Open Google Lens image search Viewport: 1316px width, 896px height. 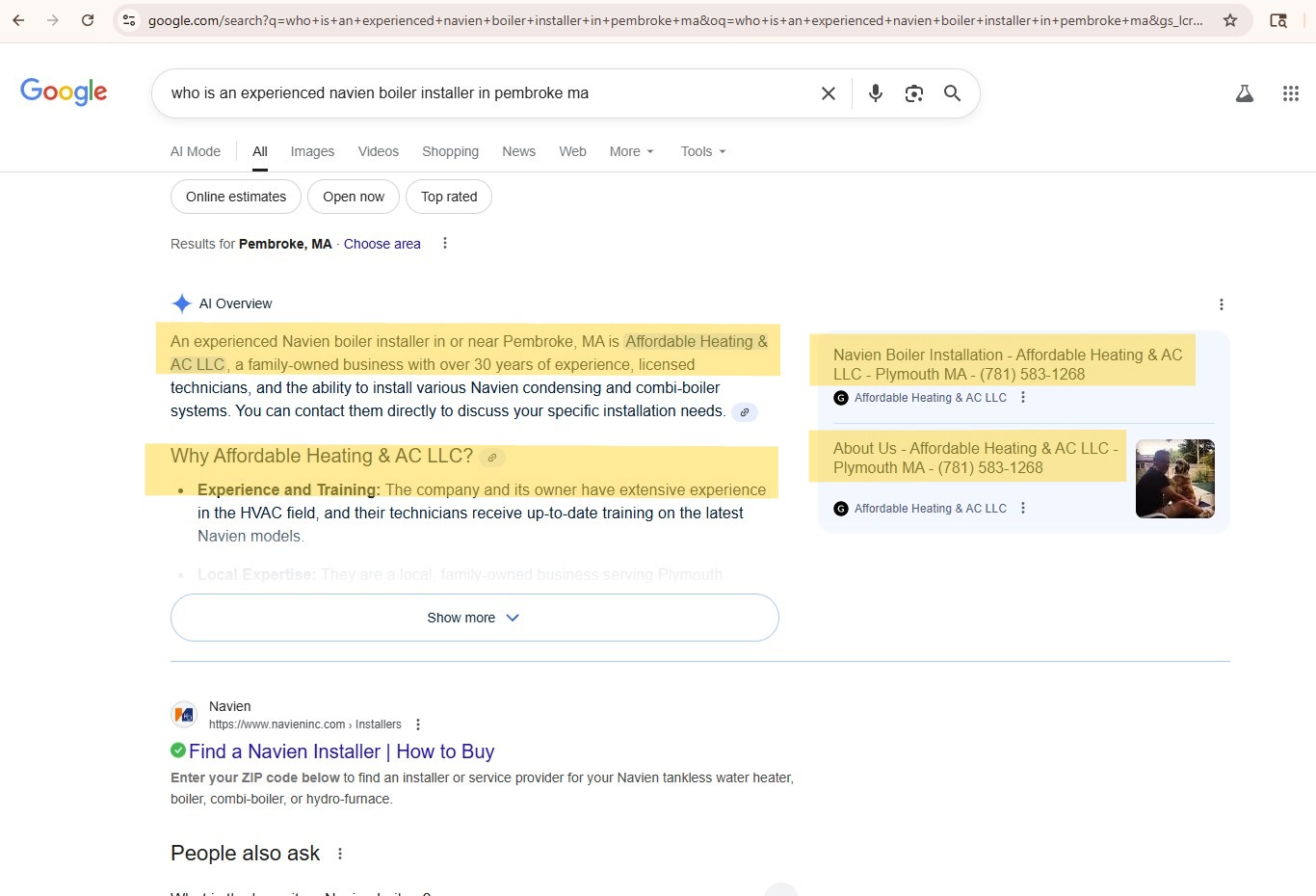point(913,93)
